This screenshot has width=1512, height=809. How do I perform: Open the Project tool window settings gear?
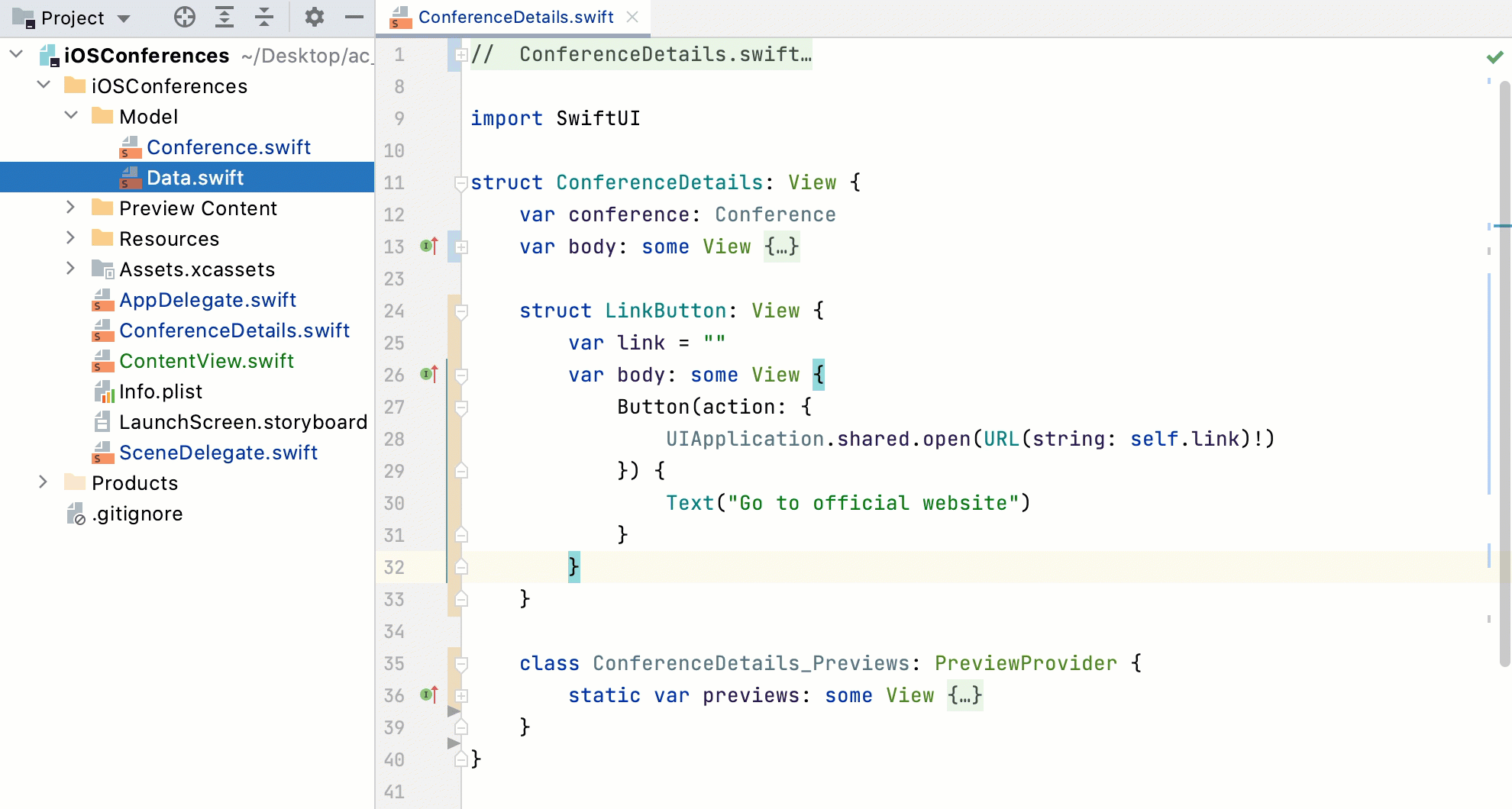[314, 17]
